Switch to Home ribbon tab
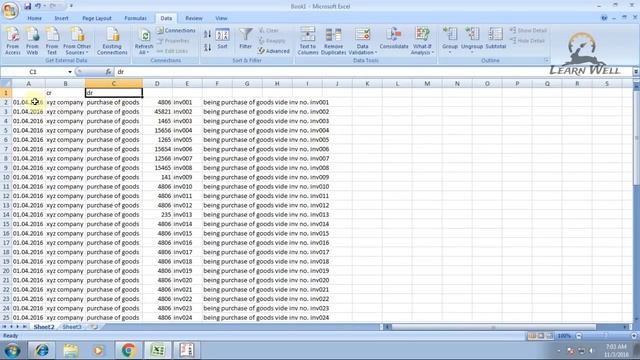Image resolution: width=640 pixels, height=360 pixels. [35, 18]
